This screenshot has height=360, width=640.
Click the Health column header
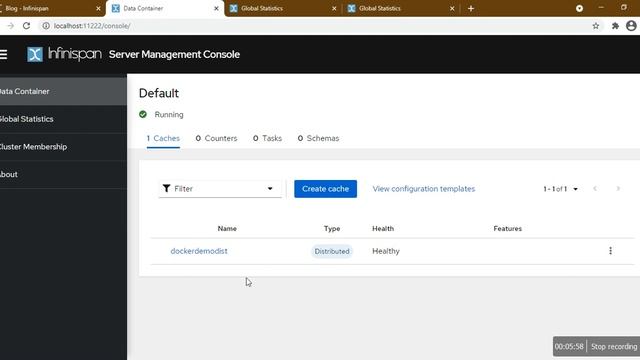coord(383,229)
